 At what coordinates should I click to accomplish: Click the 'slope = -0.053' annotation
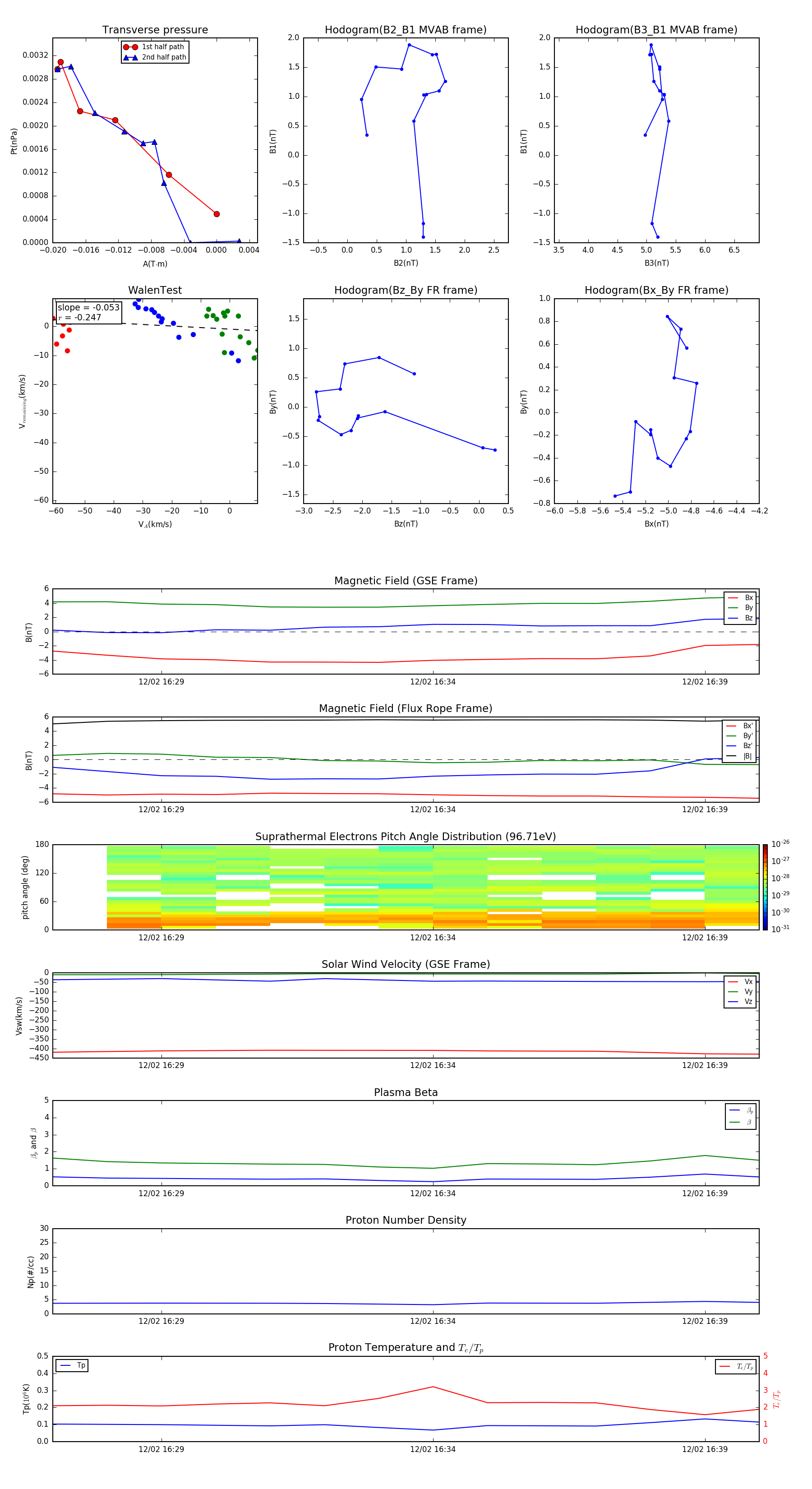coord(88,308)
